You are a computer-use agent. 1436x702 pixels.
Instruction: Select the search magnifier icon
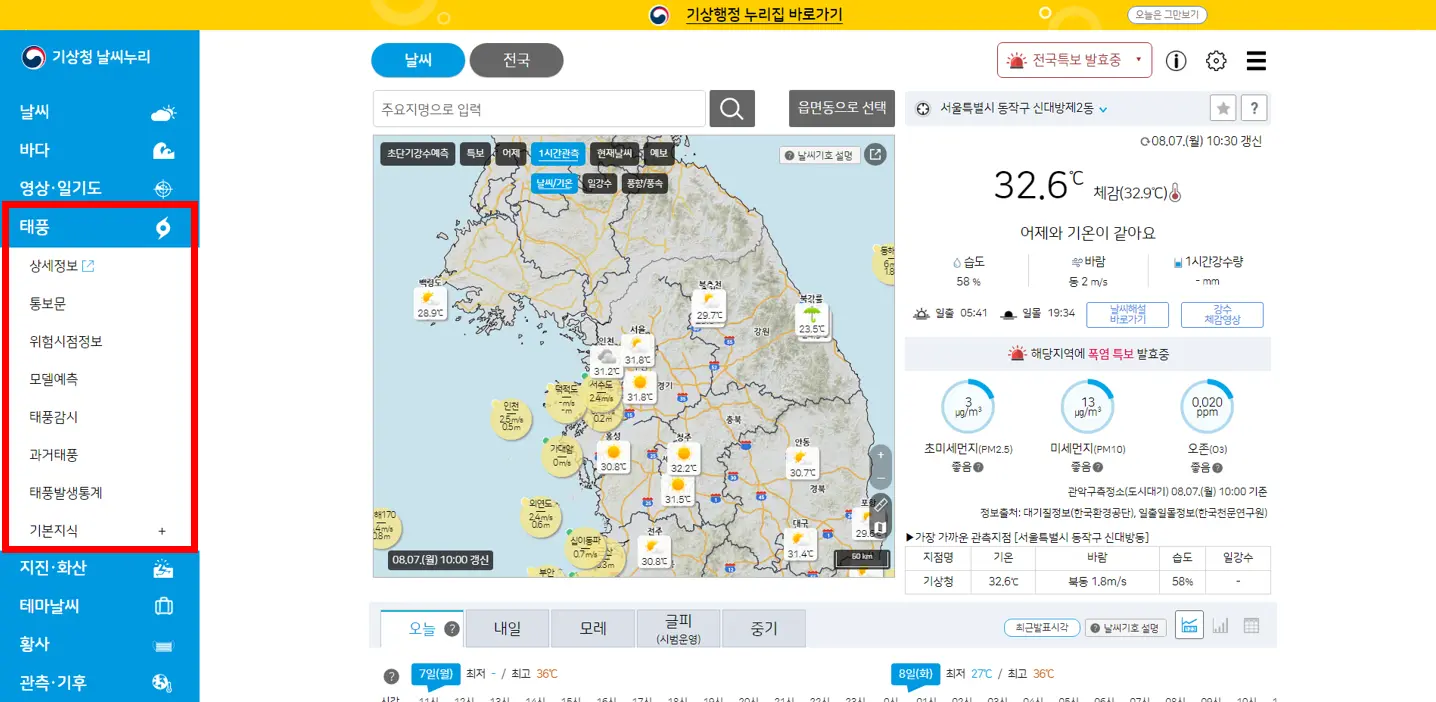point(731,108)
